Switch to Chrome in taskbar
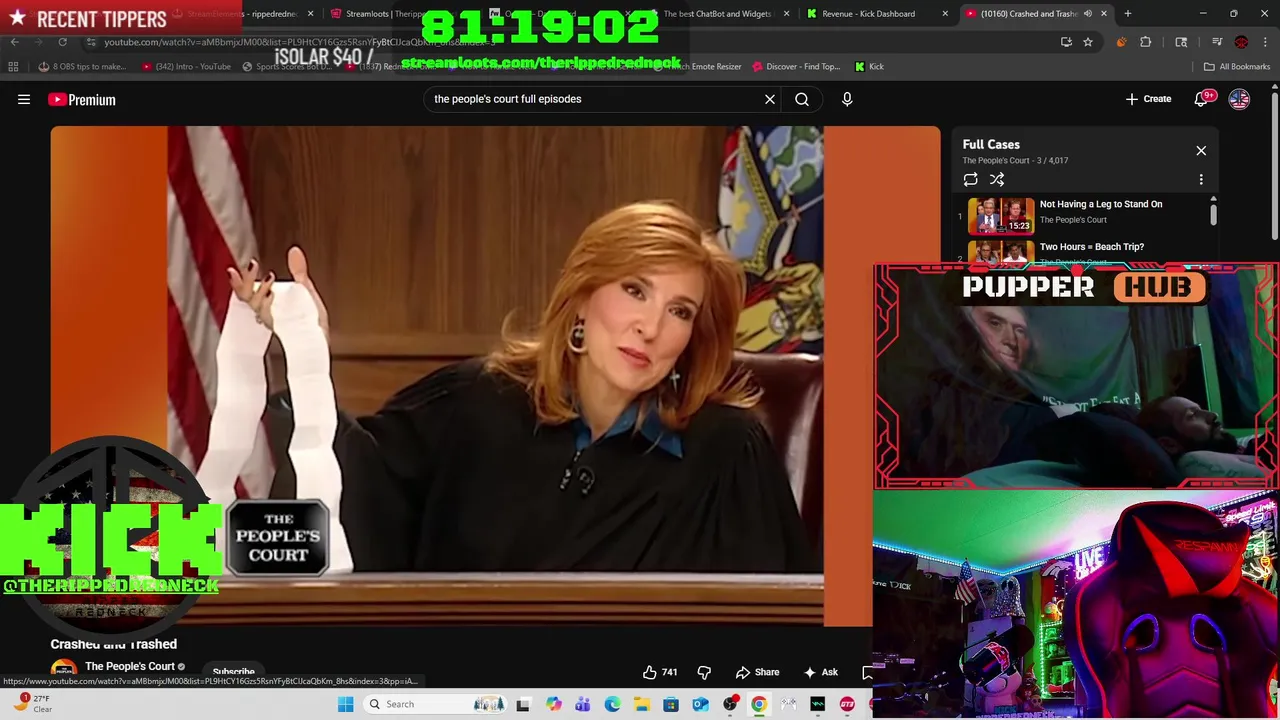Image resolution: width=1280 pixels, height=720 pixels. [759, 704]
